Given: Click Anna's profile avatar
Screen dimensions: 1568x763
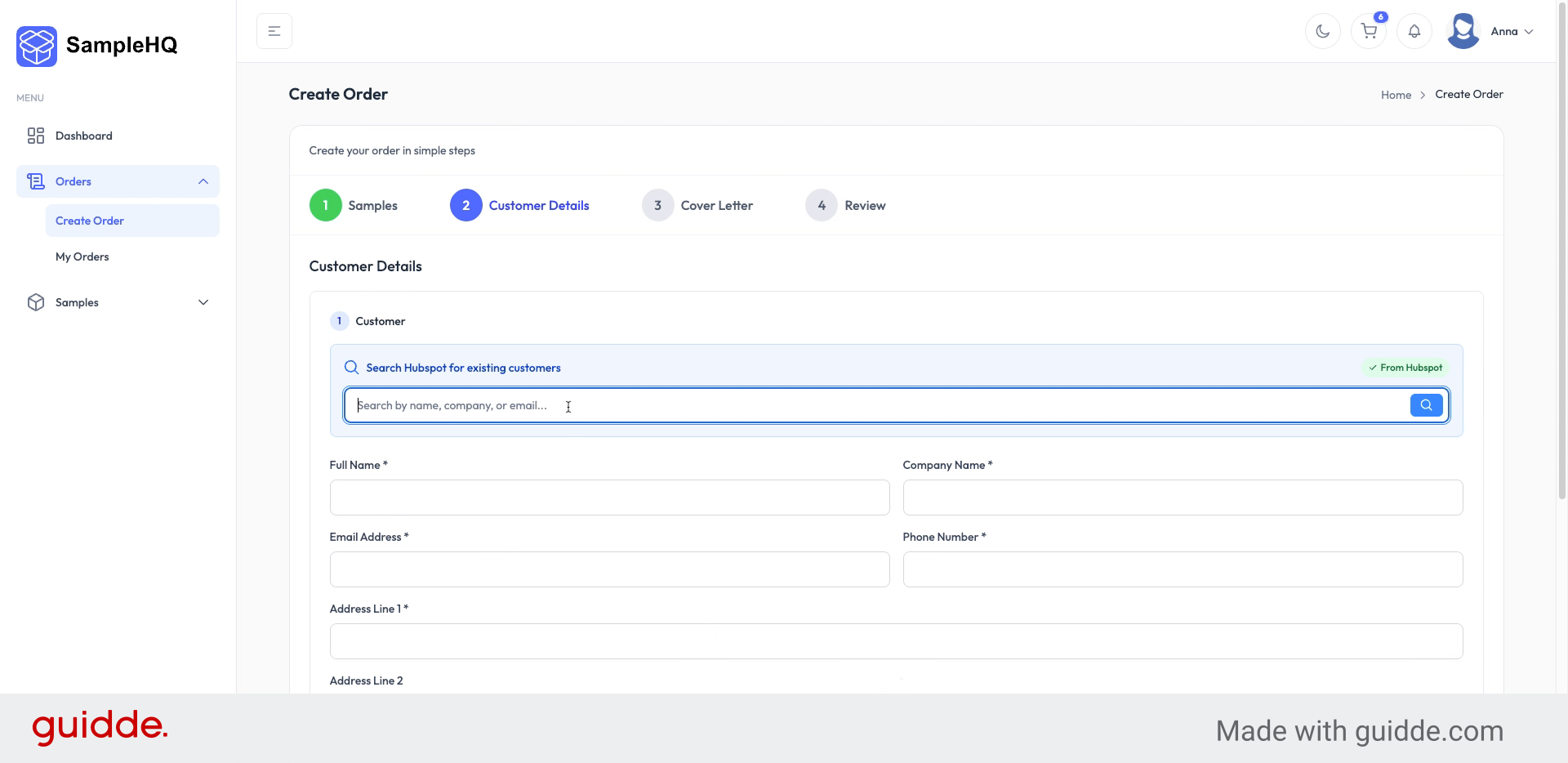Looking at the screenshot, I should point(1463,31).
